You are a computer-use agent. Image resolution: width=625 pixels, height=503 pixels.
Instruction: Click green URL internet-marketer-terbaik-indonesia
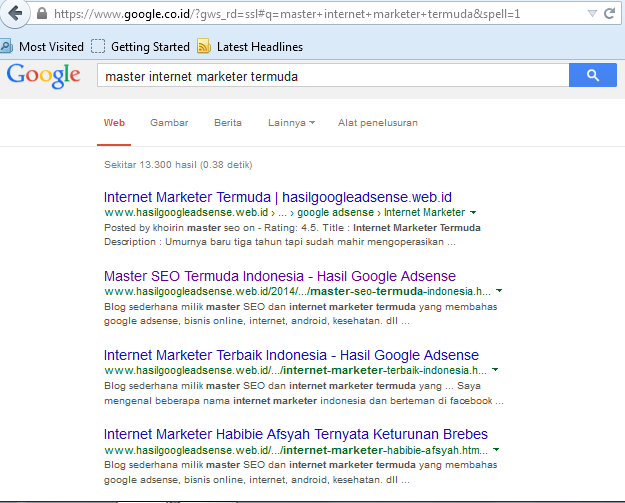pos(295,370)
